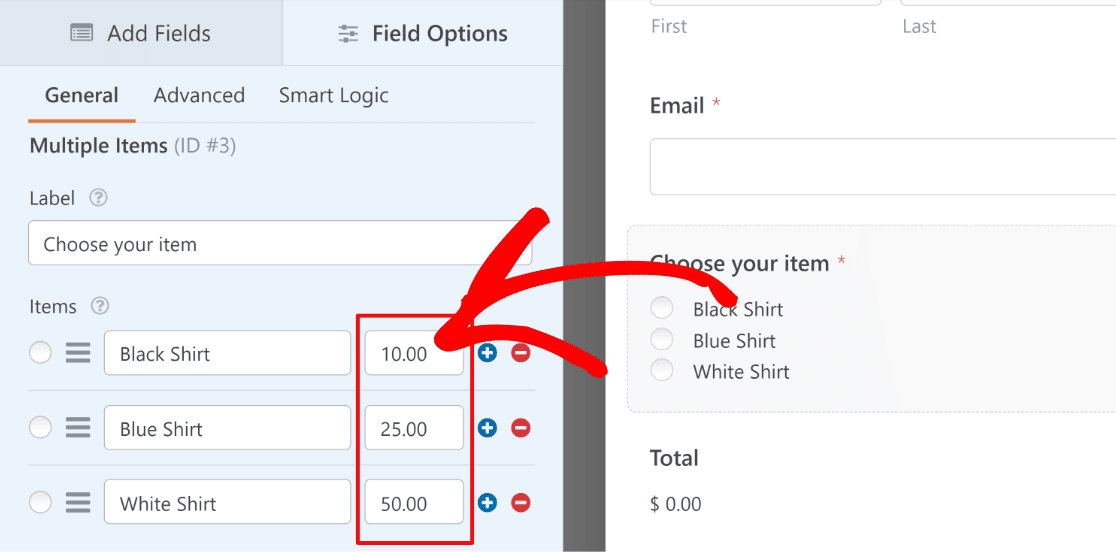
Task: Grab the Black Shirt reorder handle icon
Action: pyautogui.click(x=78, y=353)
